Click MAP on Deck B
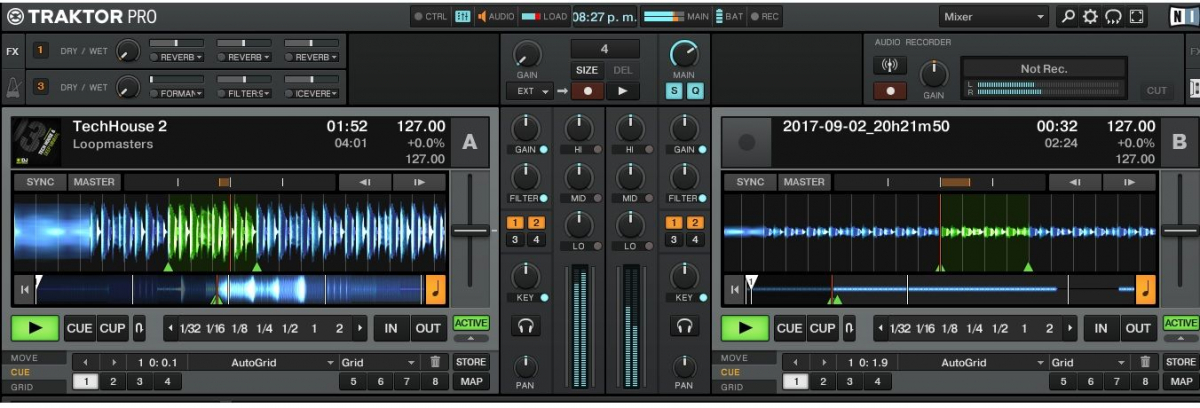 pyautogui.click(x=1181, y=381)
